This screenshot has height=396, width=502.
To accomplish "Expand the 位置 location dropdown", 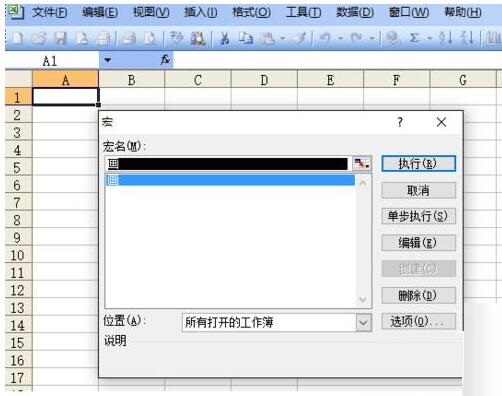I will click(x=363, y=322).
